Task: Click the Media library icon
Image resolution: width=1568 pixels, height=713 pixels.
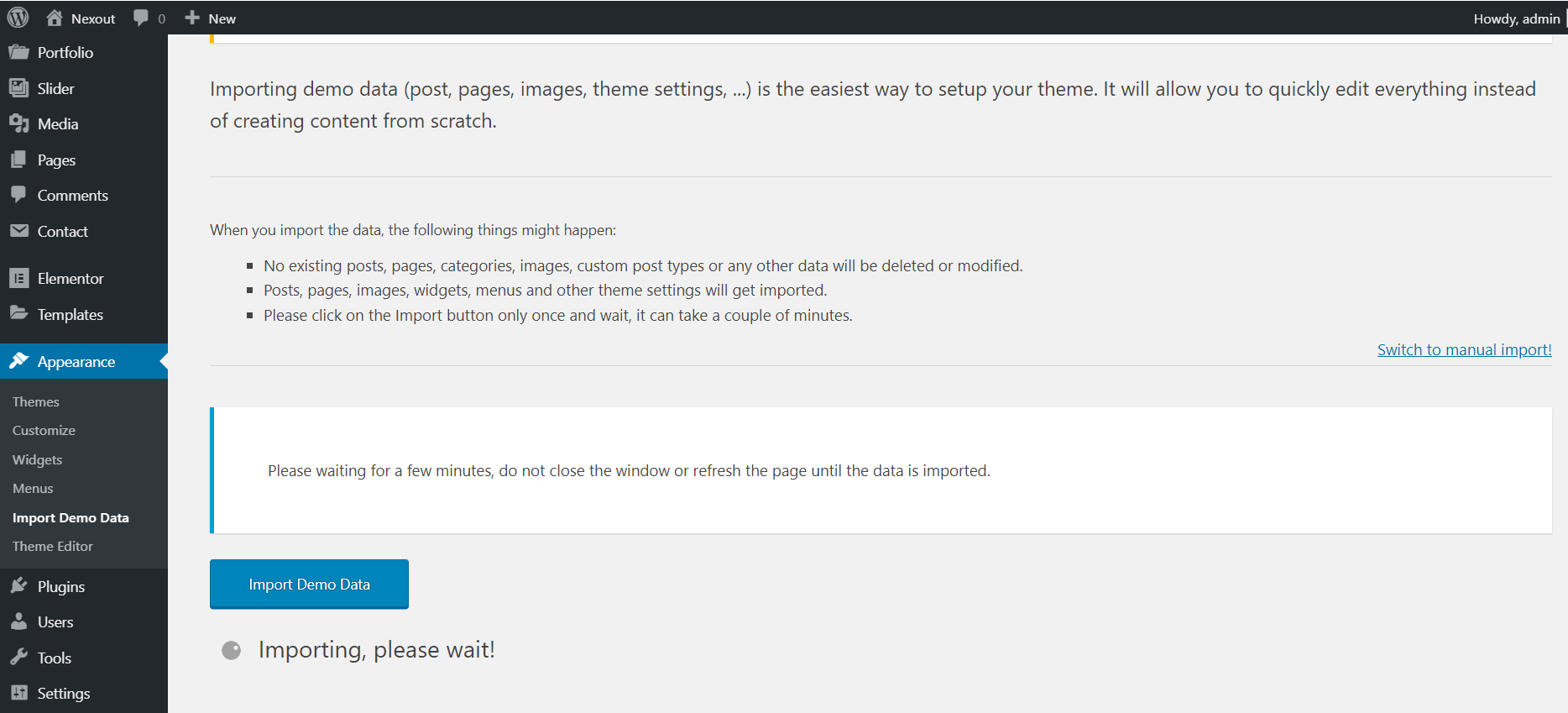Action: point(18,123)
